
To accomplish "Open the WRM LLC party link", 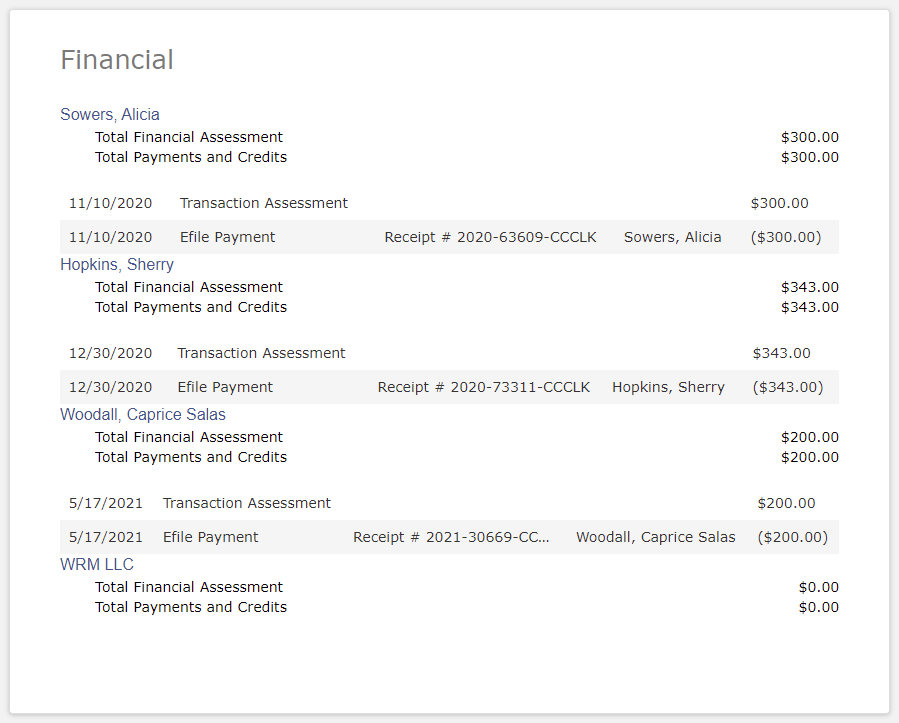I will pyautogui.click(x=97, y=564).
